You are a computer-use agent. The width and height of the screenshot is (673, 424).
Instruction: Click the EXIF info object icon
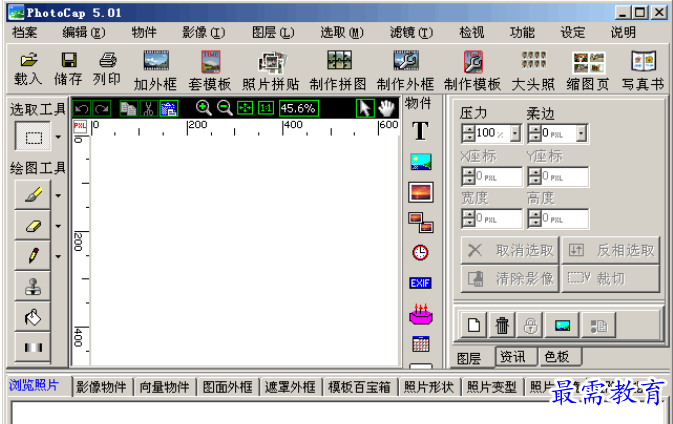click(x=420, y=283)
